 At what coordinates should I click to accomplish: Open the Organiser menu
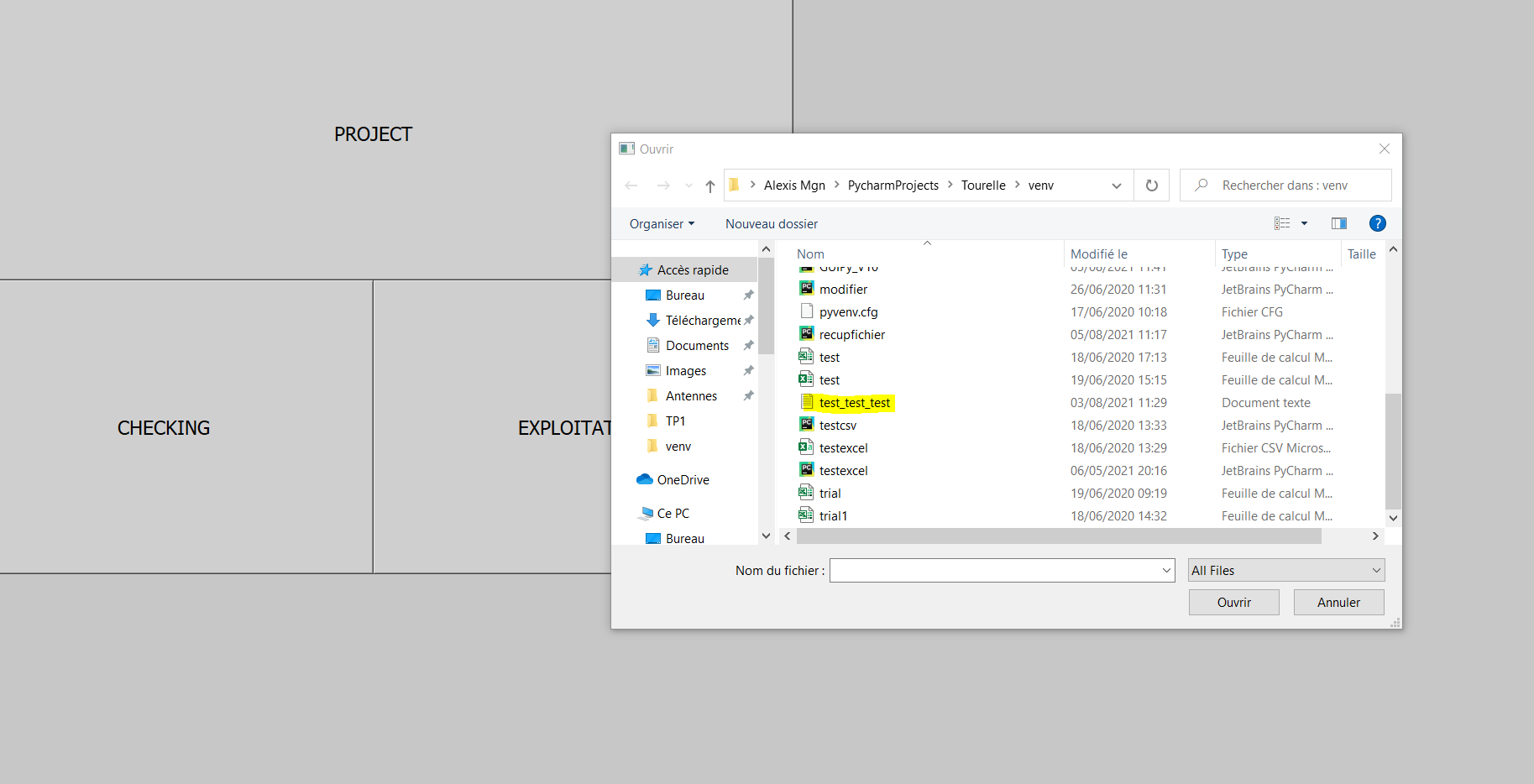point(662,224)
